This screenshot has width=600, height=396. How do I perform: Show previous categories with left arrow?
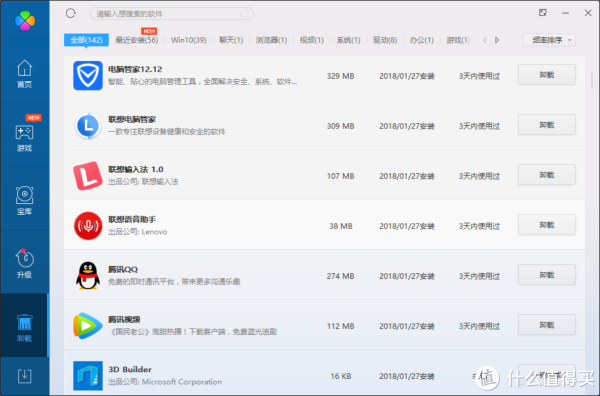click(484, 40)
